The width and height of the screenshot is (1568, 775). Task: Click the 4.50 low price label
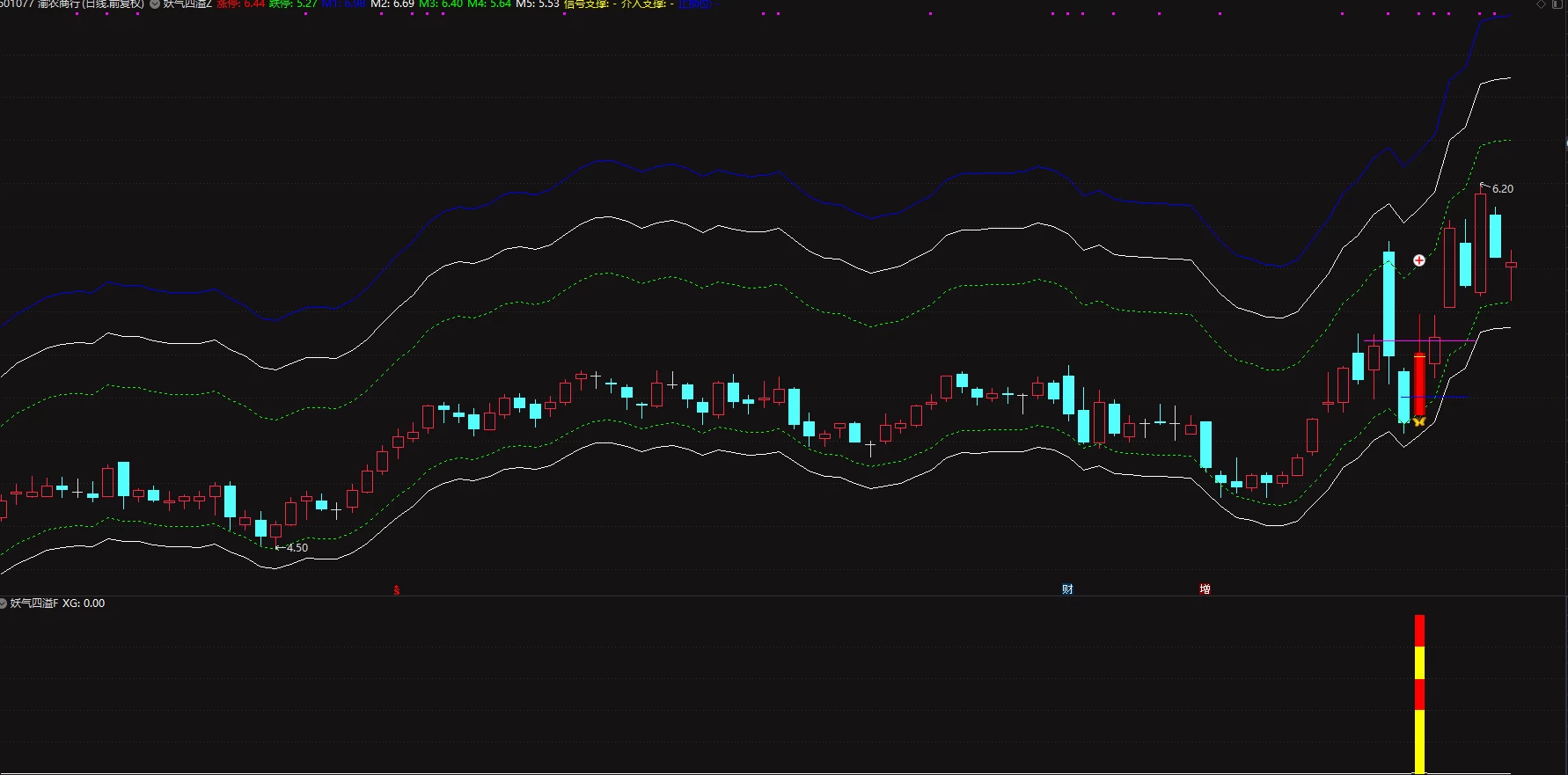point(297,547)
